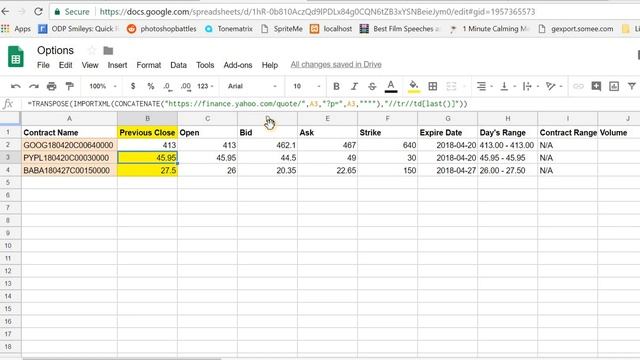This screenshot has width=640, height=360.
Task: Toggle Italic formatting
Action: coord(354,86)
